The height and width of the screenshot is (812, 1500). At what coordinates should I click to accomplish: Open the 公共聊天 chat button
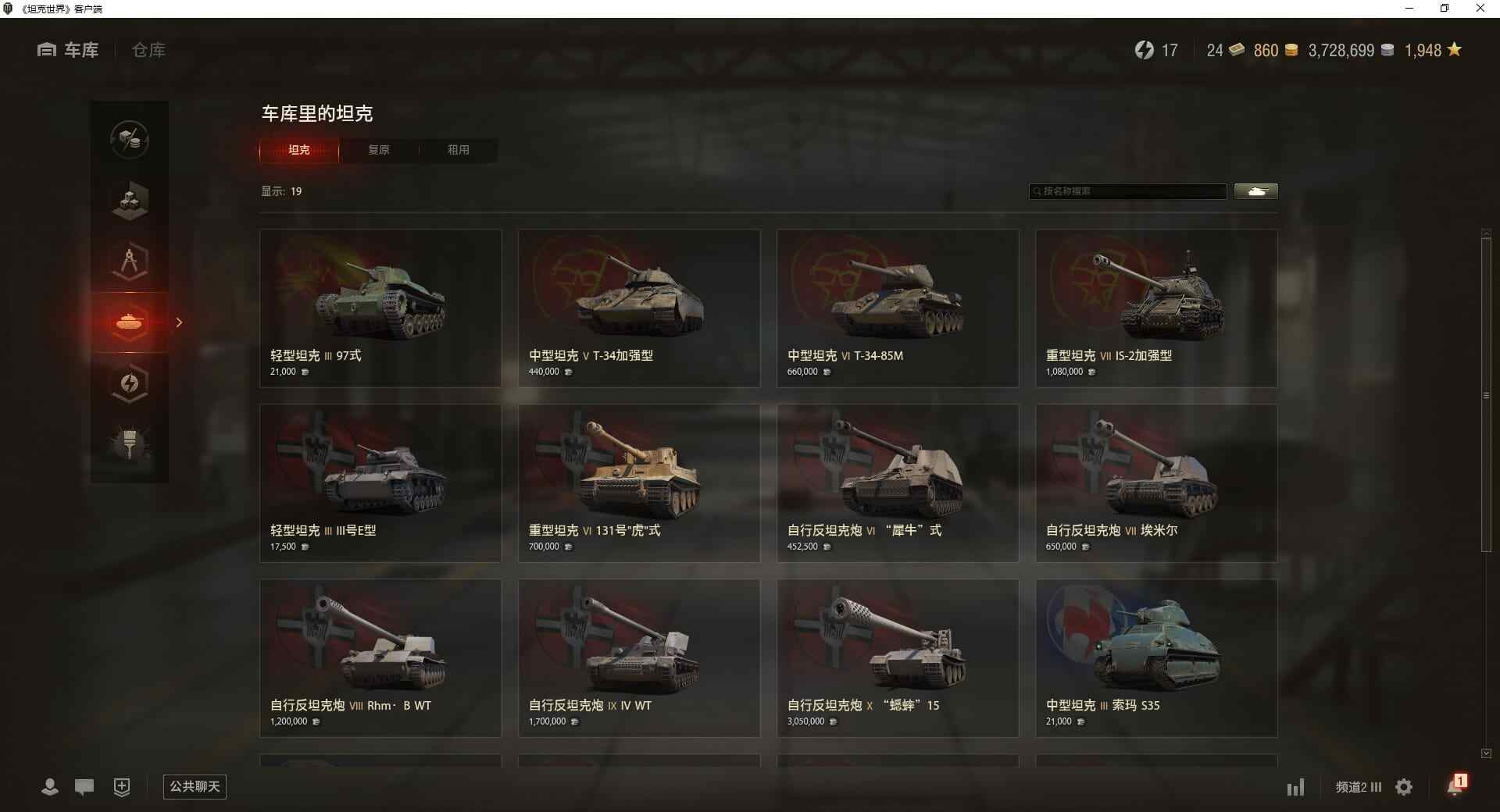(x=195, y=786)
